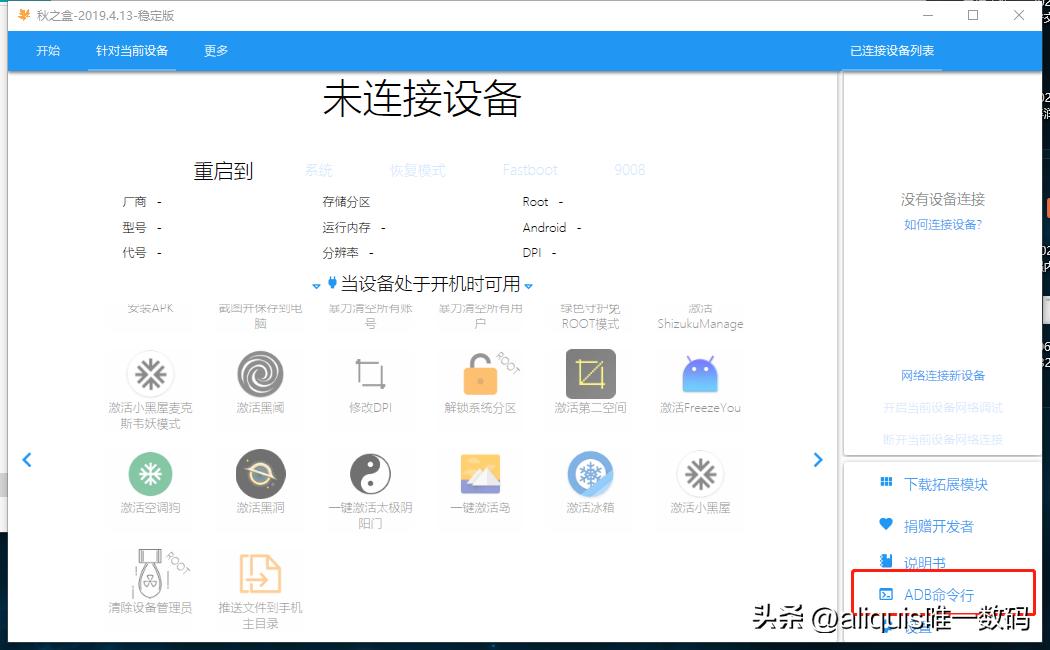Click the 捐赠开发者 heart icon

point(886,524)
